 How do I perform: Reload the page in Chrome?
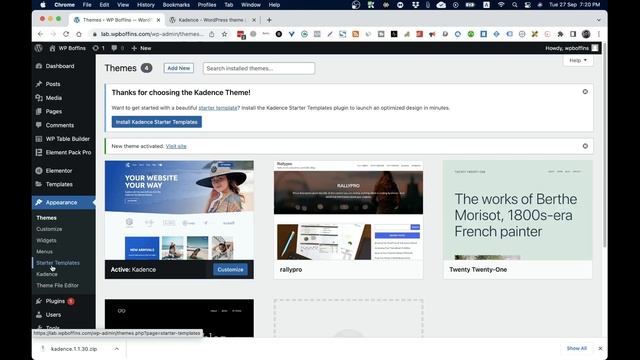click(x=66, y=34)
